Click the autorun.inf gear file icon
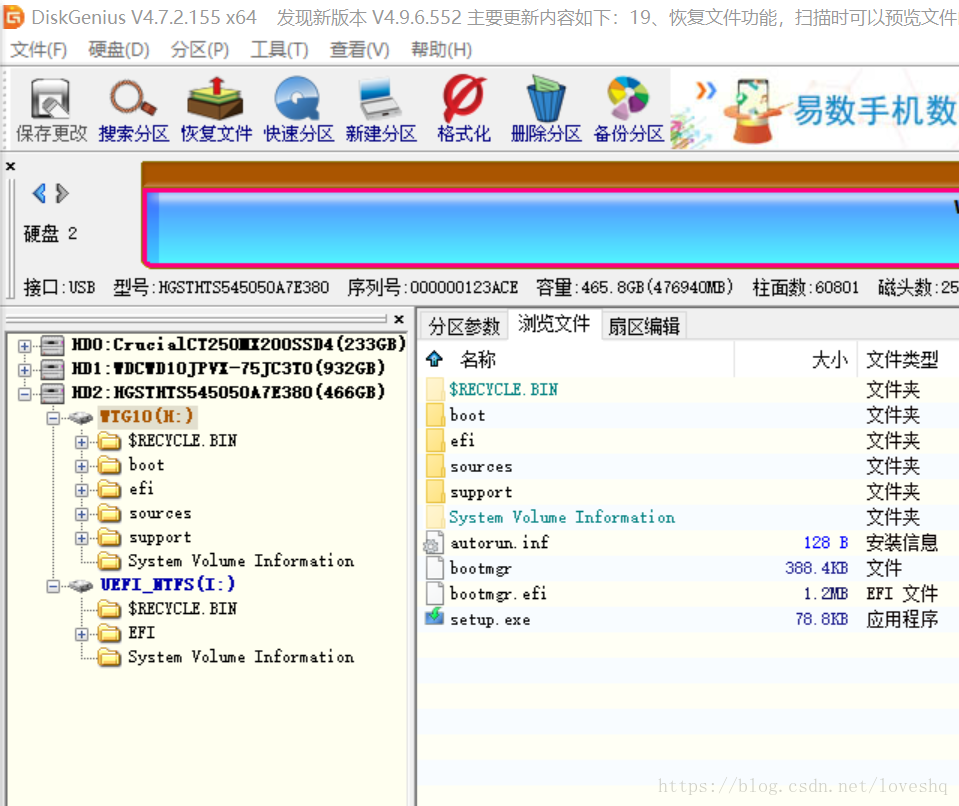Image resolution: width=959 pixels, height=806 pixels. tap(434, 542)
